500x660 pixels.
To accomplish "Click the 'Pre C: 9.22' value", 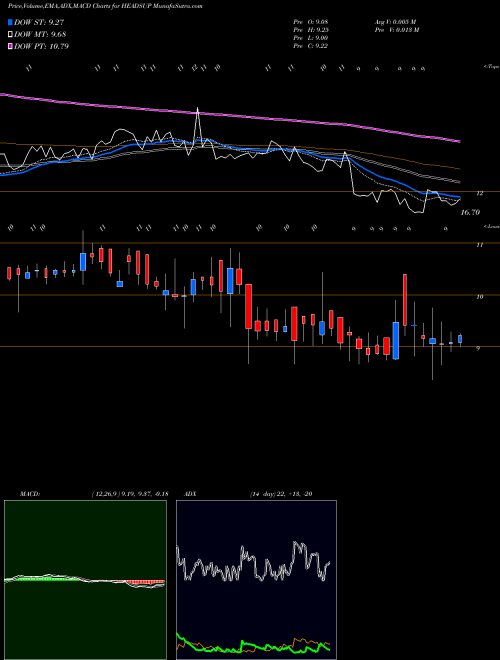I will pyautogui.click(x=311, y=46).
